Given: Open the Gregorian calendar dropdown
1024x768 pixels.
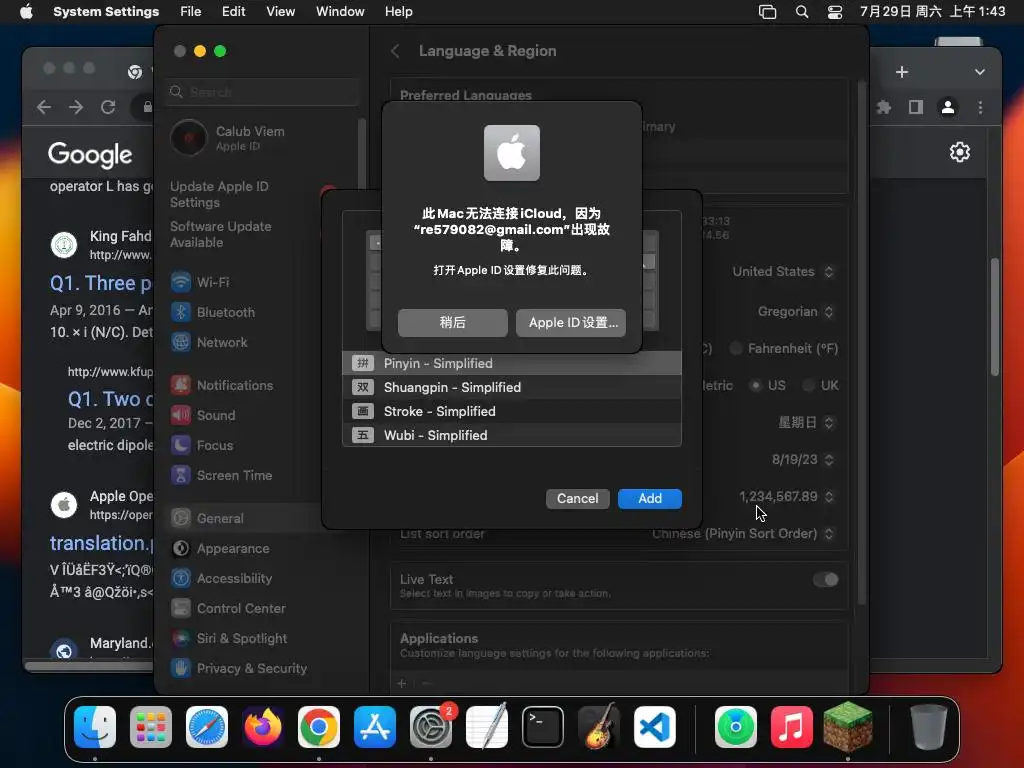Looking at the screenshot, I should pos(795,312).
